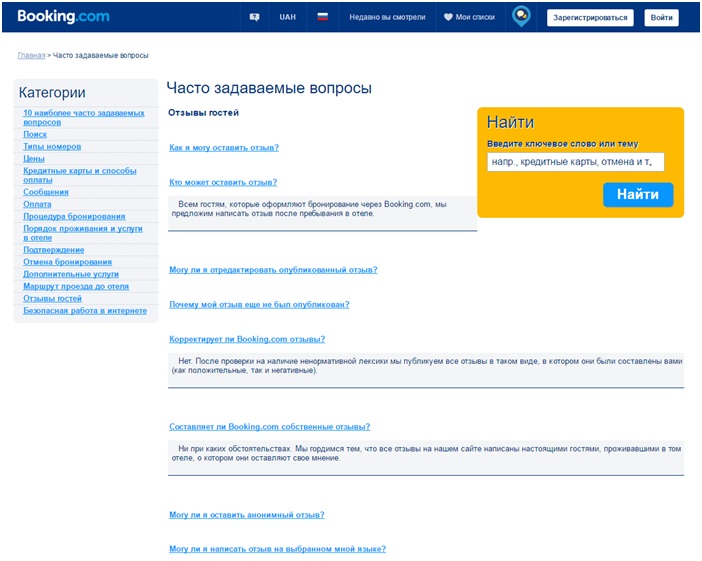This screenshot has height=561, width=702.
Task: Select the answer text starting Нет. После проверки
Action: tap(427, 366)
